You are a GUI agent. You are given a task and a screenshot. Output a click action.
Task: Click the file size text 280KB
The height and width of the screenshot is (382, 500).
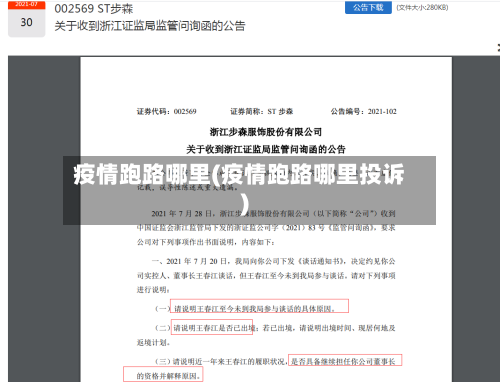pos(422,7)
